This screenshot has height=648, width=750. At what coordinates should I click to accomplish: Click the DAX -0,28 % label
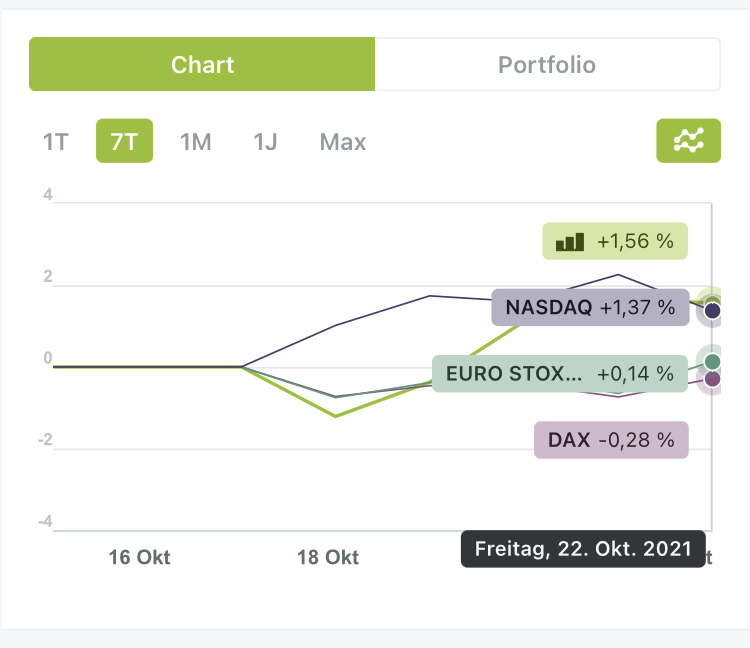click(611, 439)
